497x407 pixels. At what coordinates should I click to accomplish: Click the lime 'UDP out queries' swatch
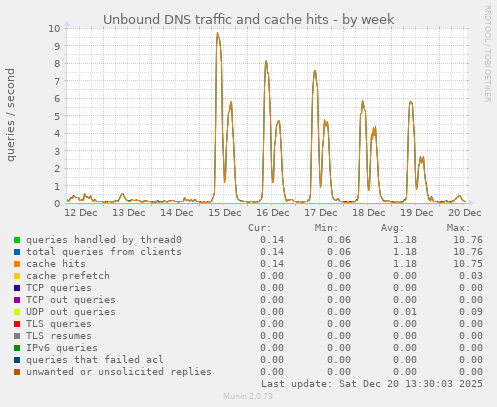[17, 312]
